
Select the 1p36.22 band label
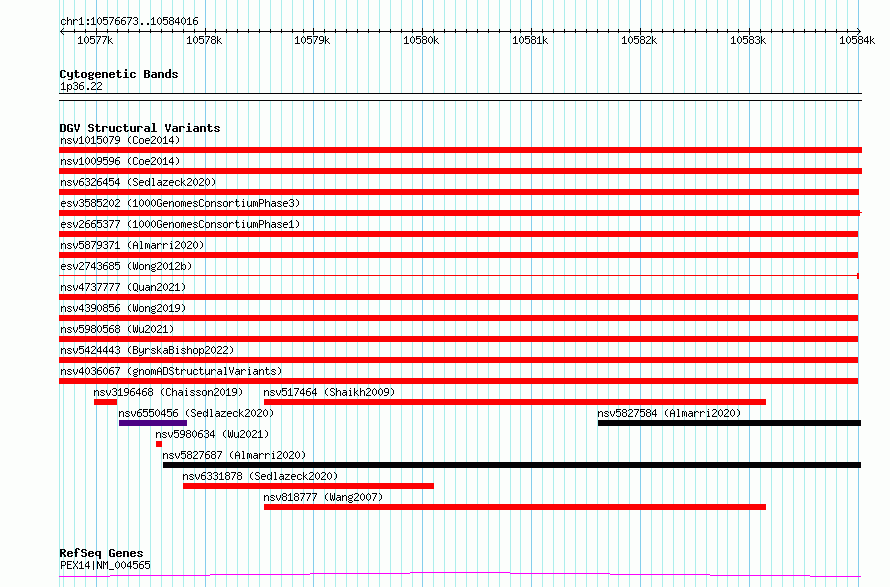(x=81, y=86)
